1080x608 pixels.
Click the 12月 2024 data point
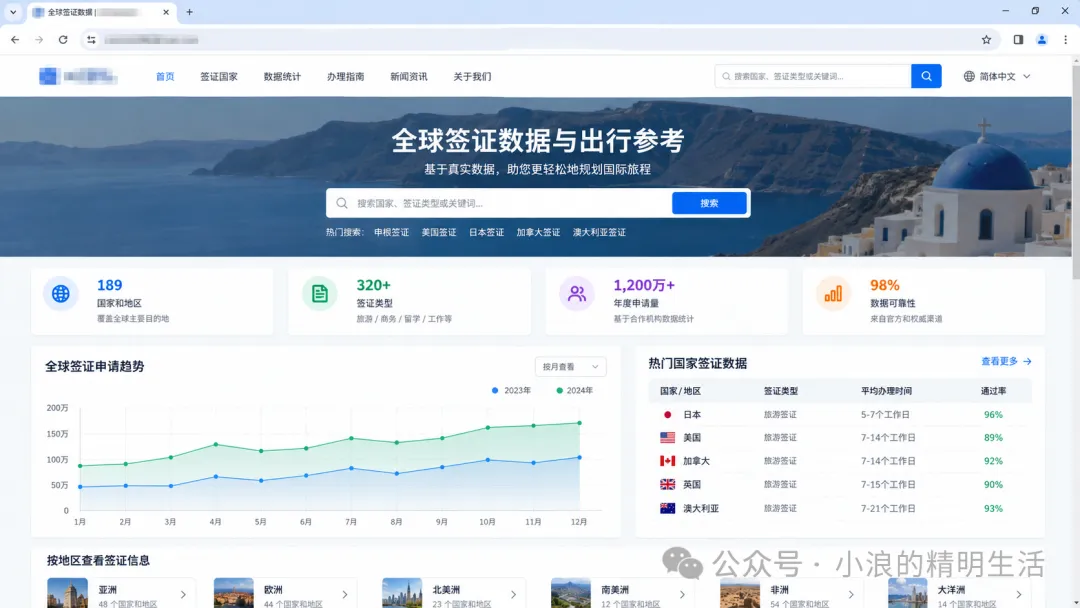[x=579, y=423]
